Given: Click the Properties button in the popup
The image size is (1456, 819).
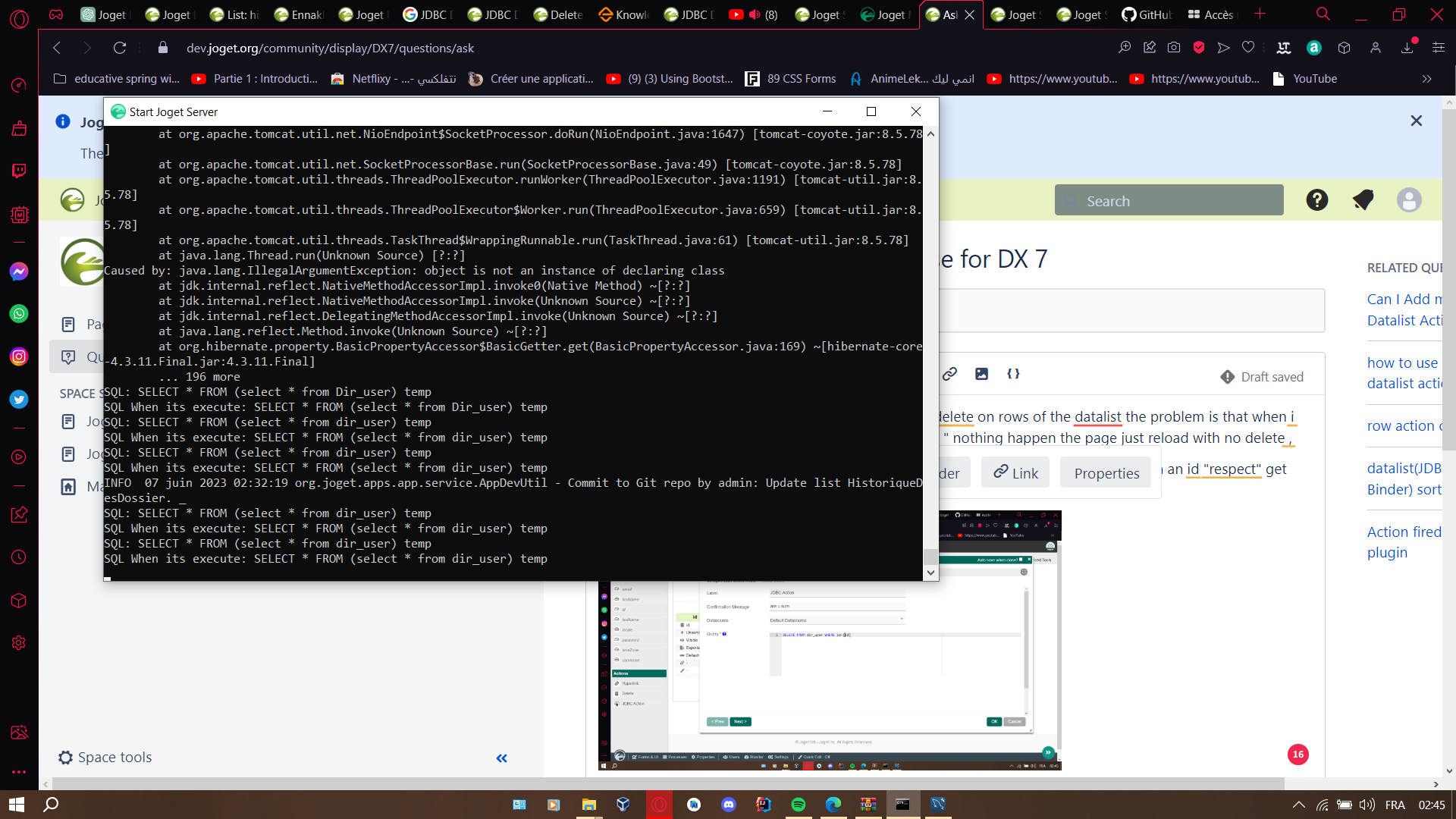Looking at the screenshot, I should (1106, 473).
